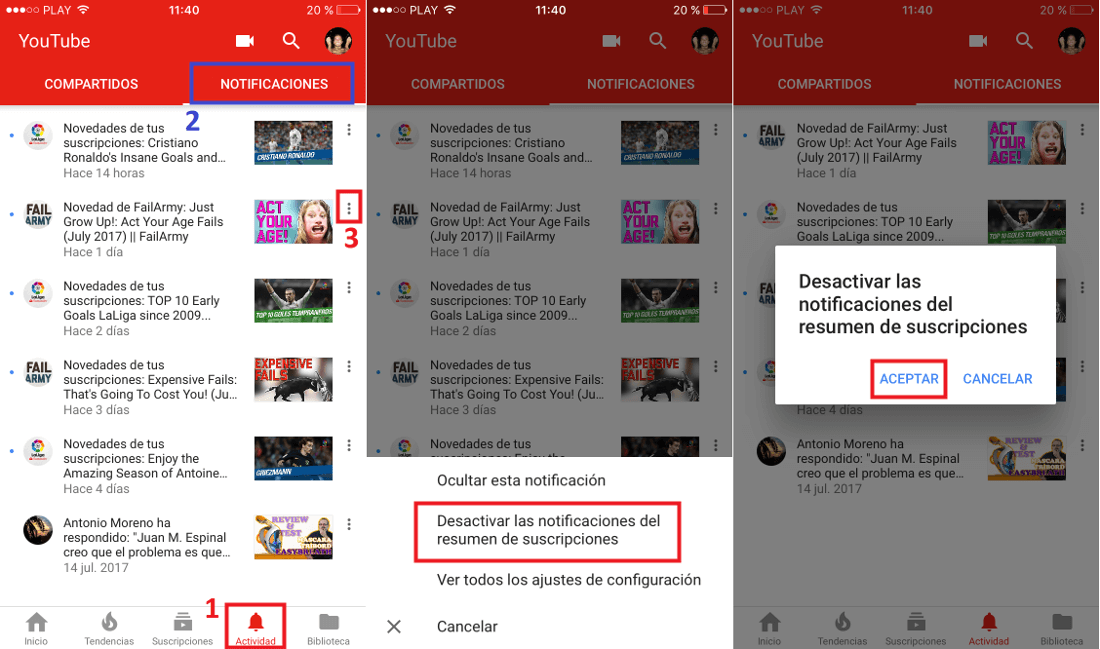Viewport: 1100px width, 649px height.
Task: Tap the search magnifier in the right screen
Action: point(1024,41)
